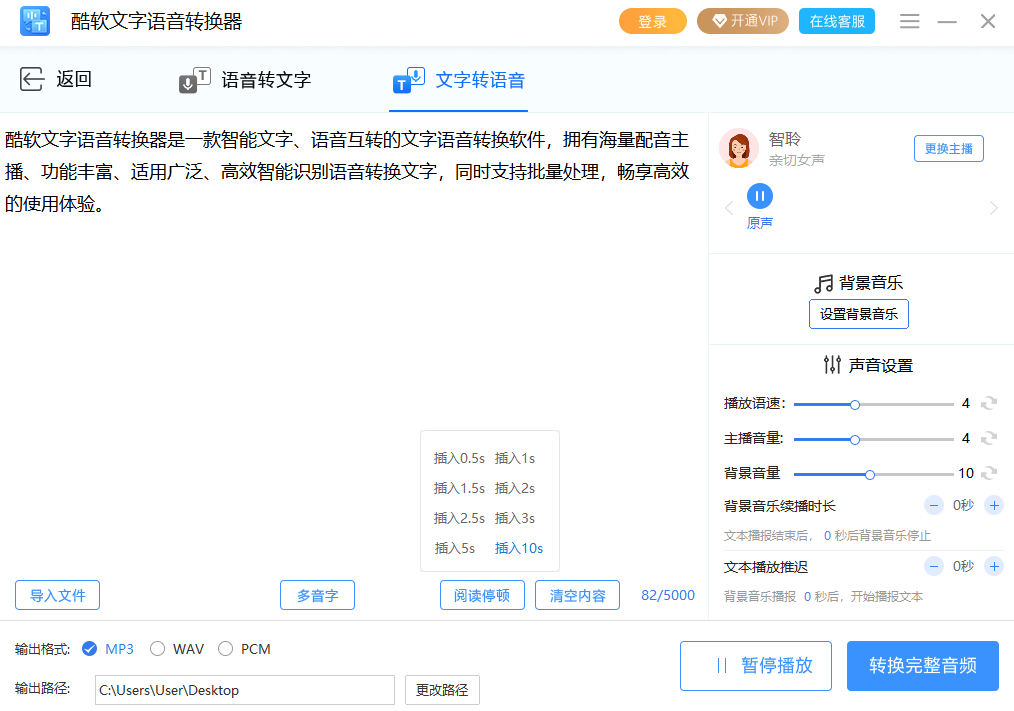Click the 原声 style label
This screenshot has height=711, width=1014.
tap(760, 223)
